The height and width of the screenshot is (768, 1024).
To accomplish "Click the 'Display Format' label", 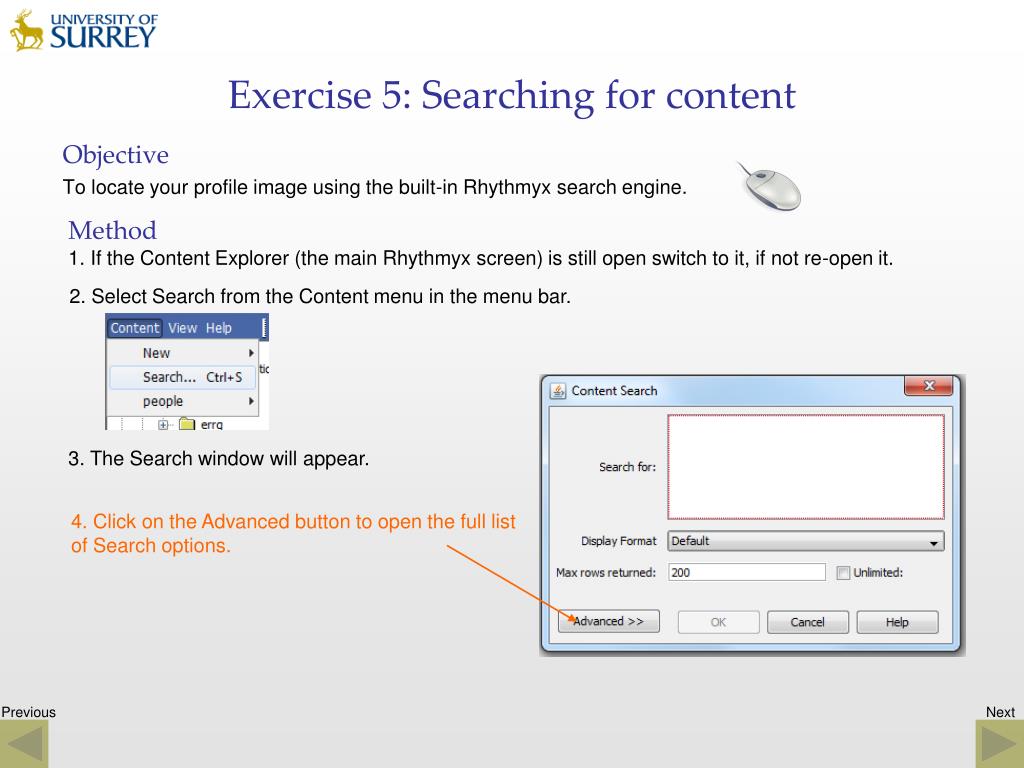I will point(618,541).
